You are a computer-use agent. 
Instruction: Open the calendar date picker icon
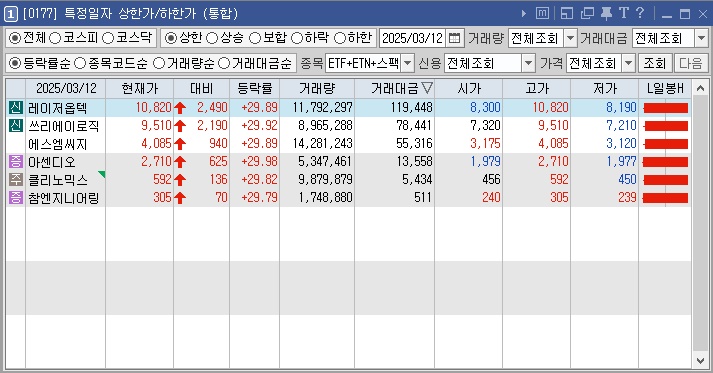coord(454,38)
